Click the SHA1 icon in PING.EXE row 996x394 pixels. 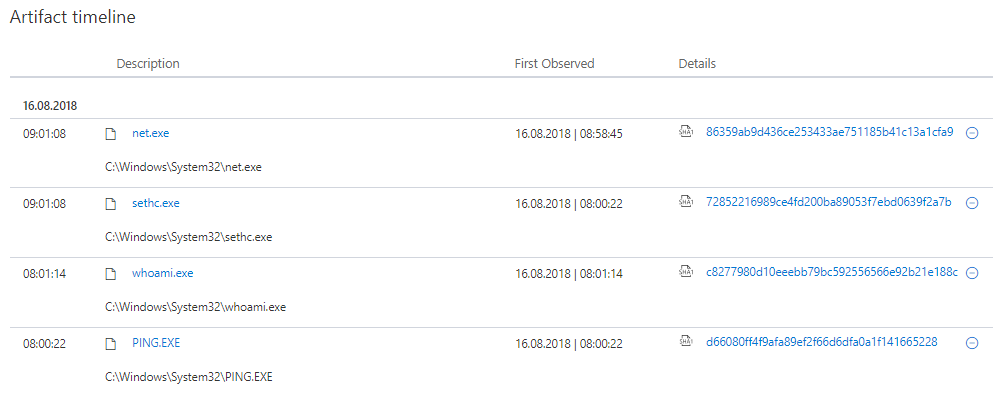[685, 341]
